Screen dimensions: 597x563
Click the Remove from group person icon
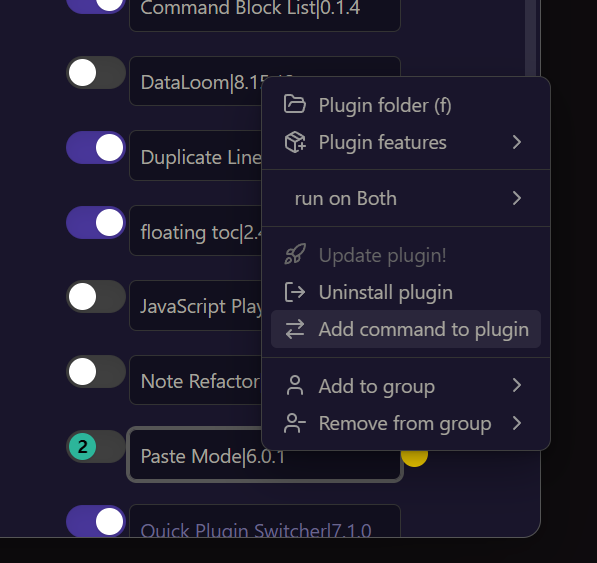(295, 423)
